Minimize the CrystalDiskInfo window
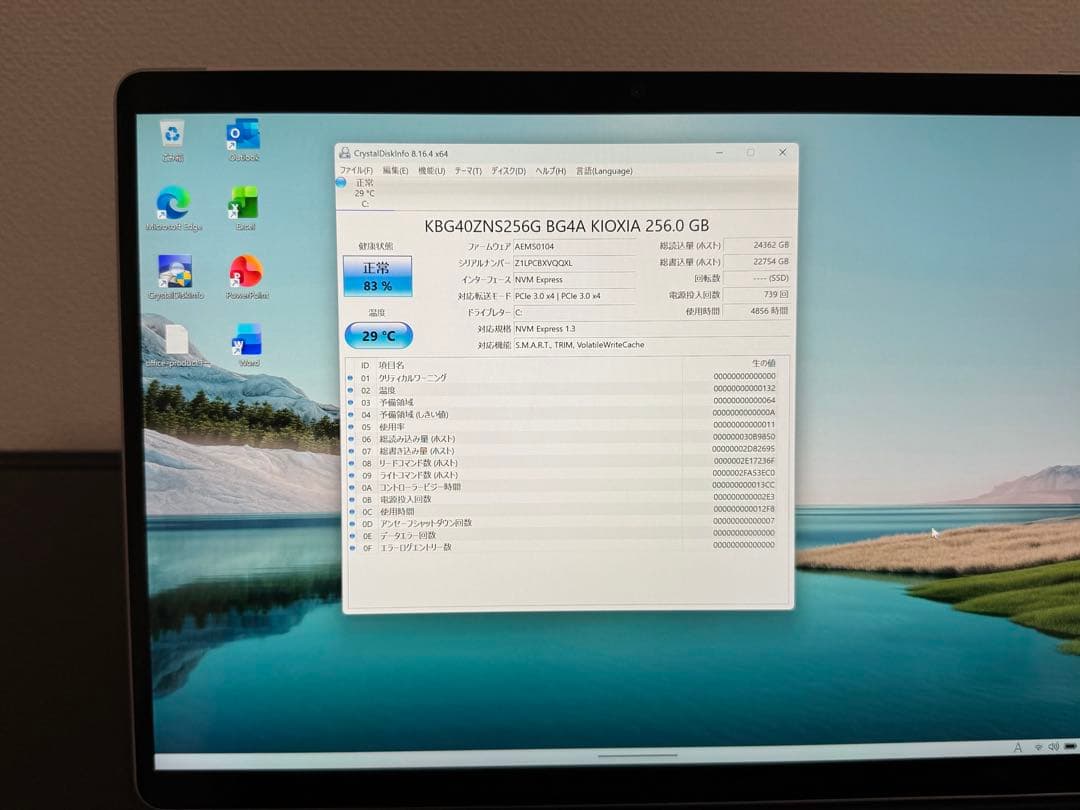The width and height of the screenshot is (1080, 810). 719,152
